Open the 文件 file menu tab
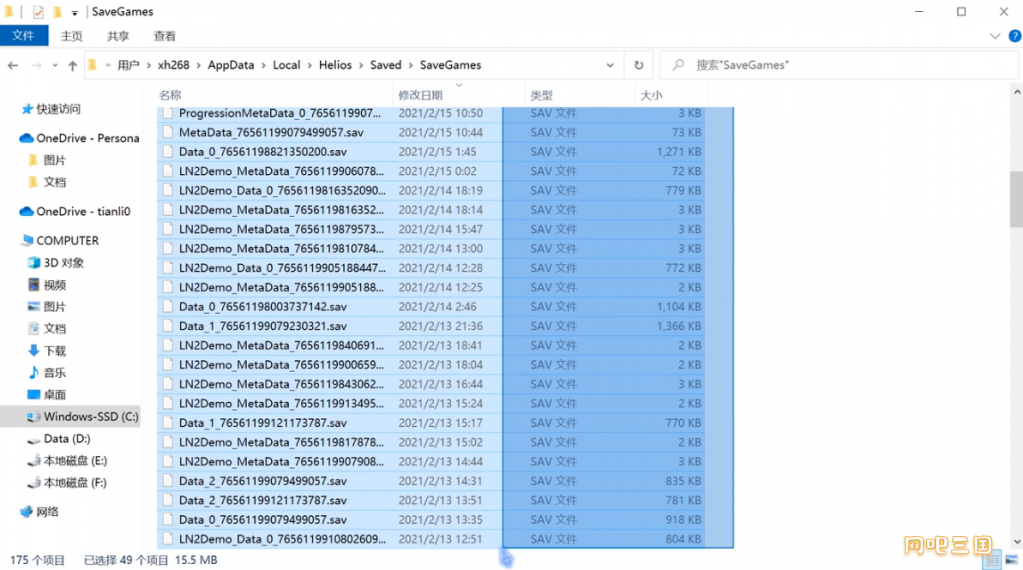The height and width of the screenshot is (570, 1023). coord(23,36)
